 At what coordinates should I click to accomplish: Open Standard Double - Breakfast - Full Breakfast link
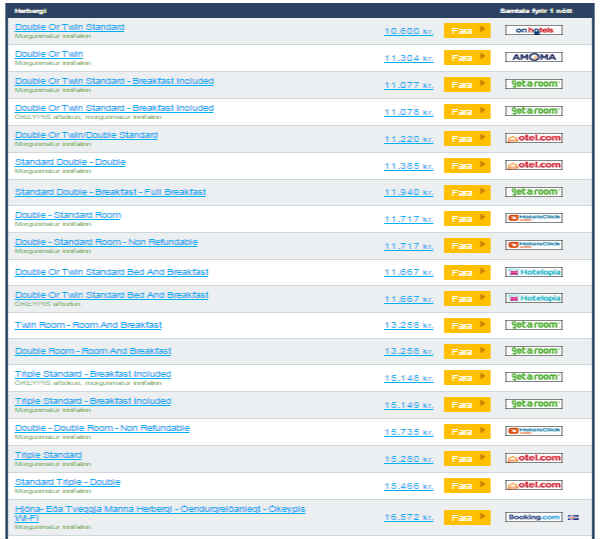click(x=111, y=192)
